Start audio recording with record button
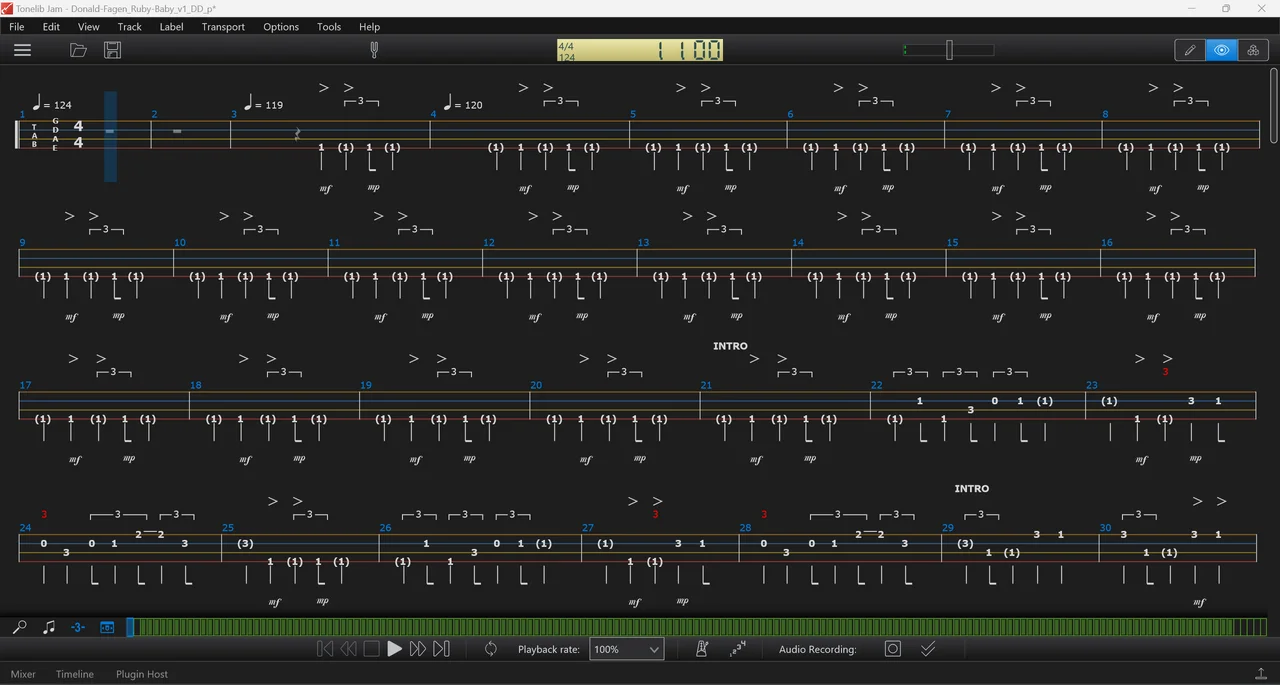The width and height of the screenshot is (1280, 685). tap(893, 649)
